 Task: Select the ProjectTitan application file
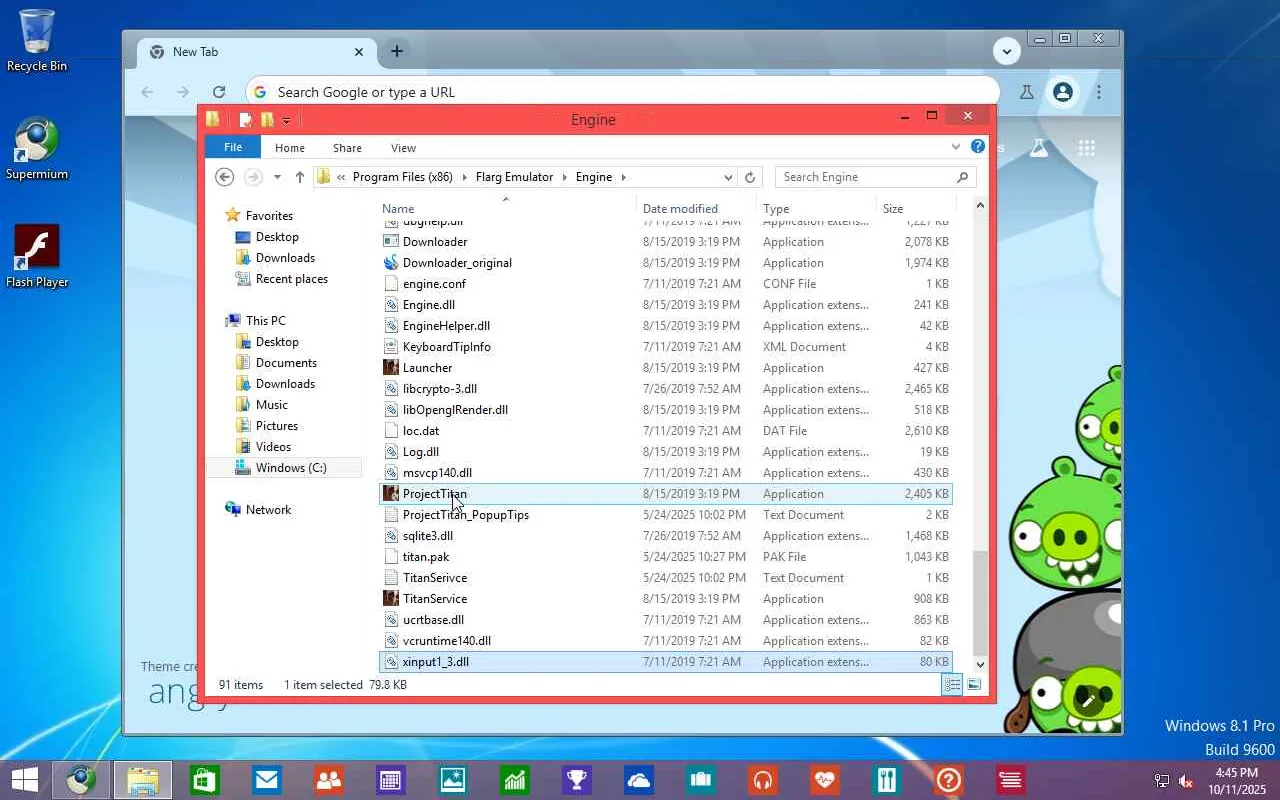click(666, 494)
